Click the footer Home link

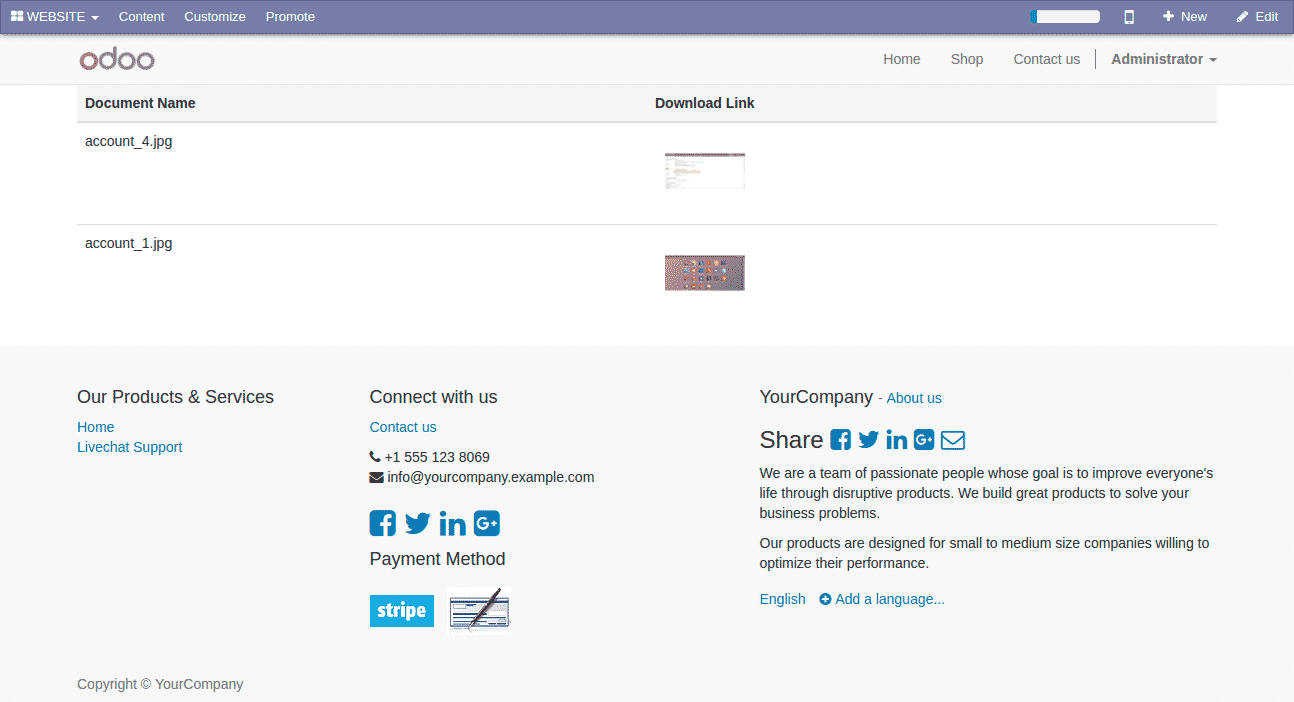tap(96, 427)
